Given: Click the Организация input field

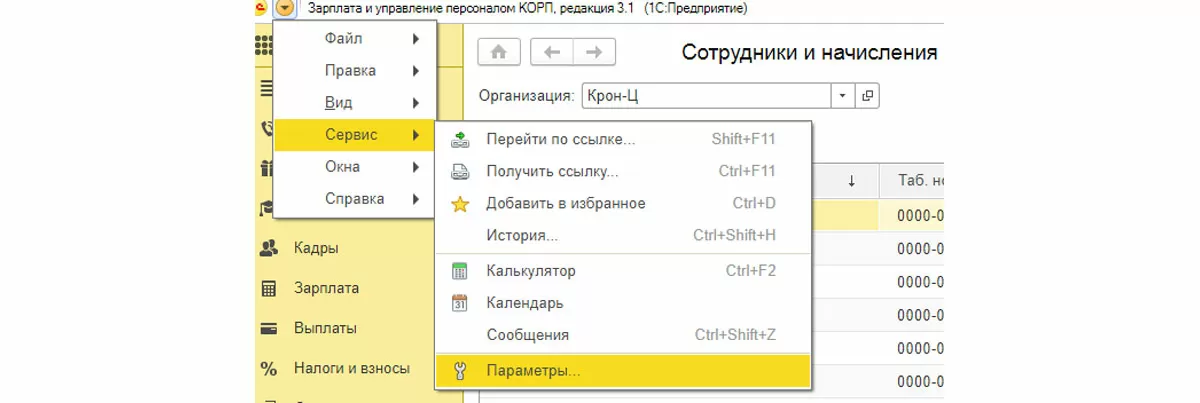Looking at the screenshot, I should pos(705,96).
